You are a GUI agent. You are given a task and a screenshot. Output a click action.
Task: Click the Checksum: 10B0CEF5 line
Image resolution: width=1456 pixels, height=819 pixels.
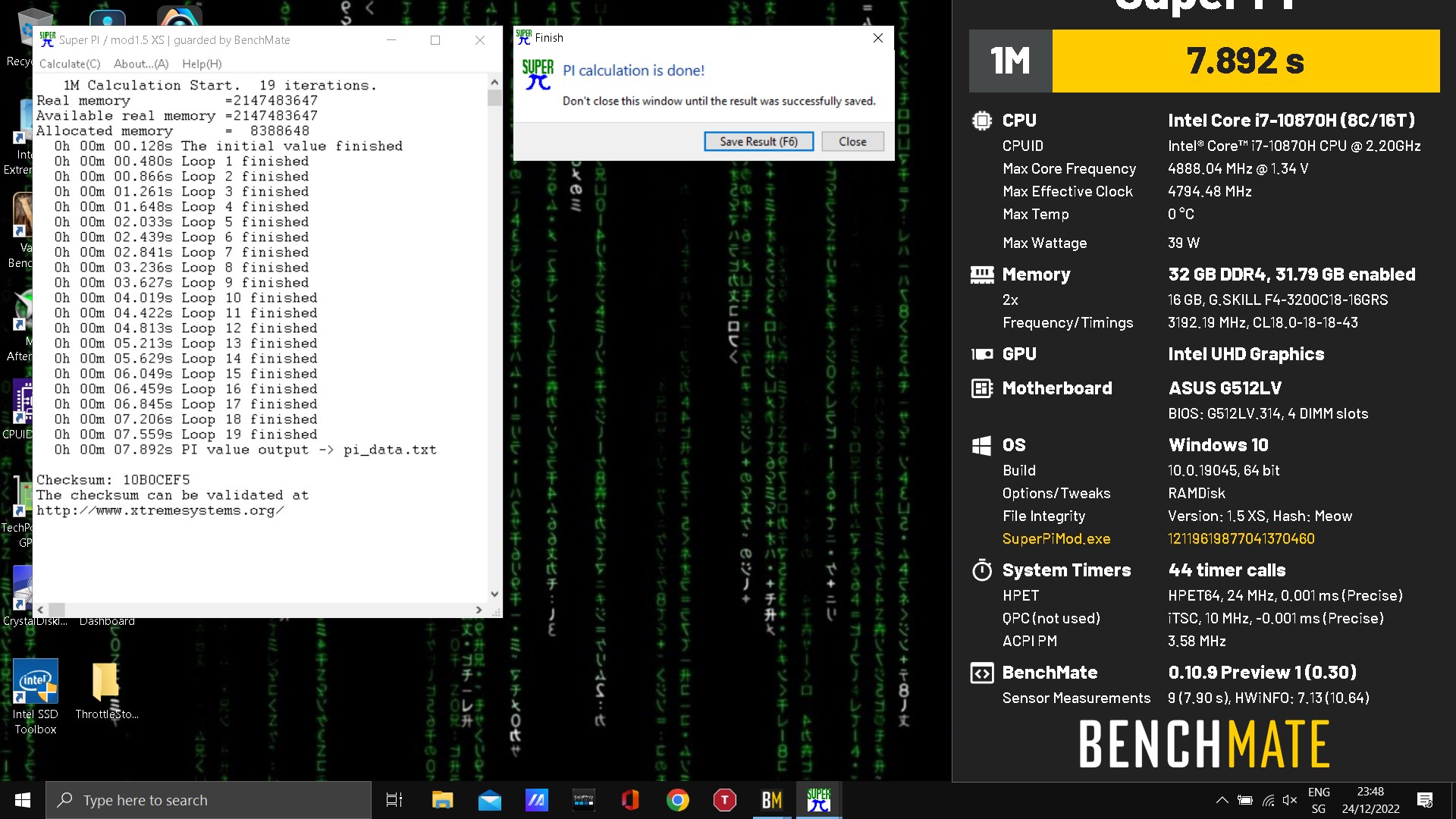point(113,480)
